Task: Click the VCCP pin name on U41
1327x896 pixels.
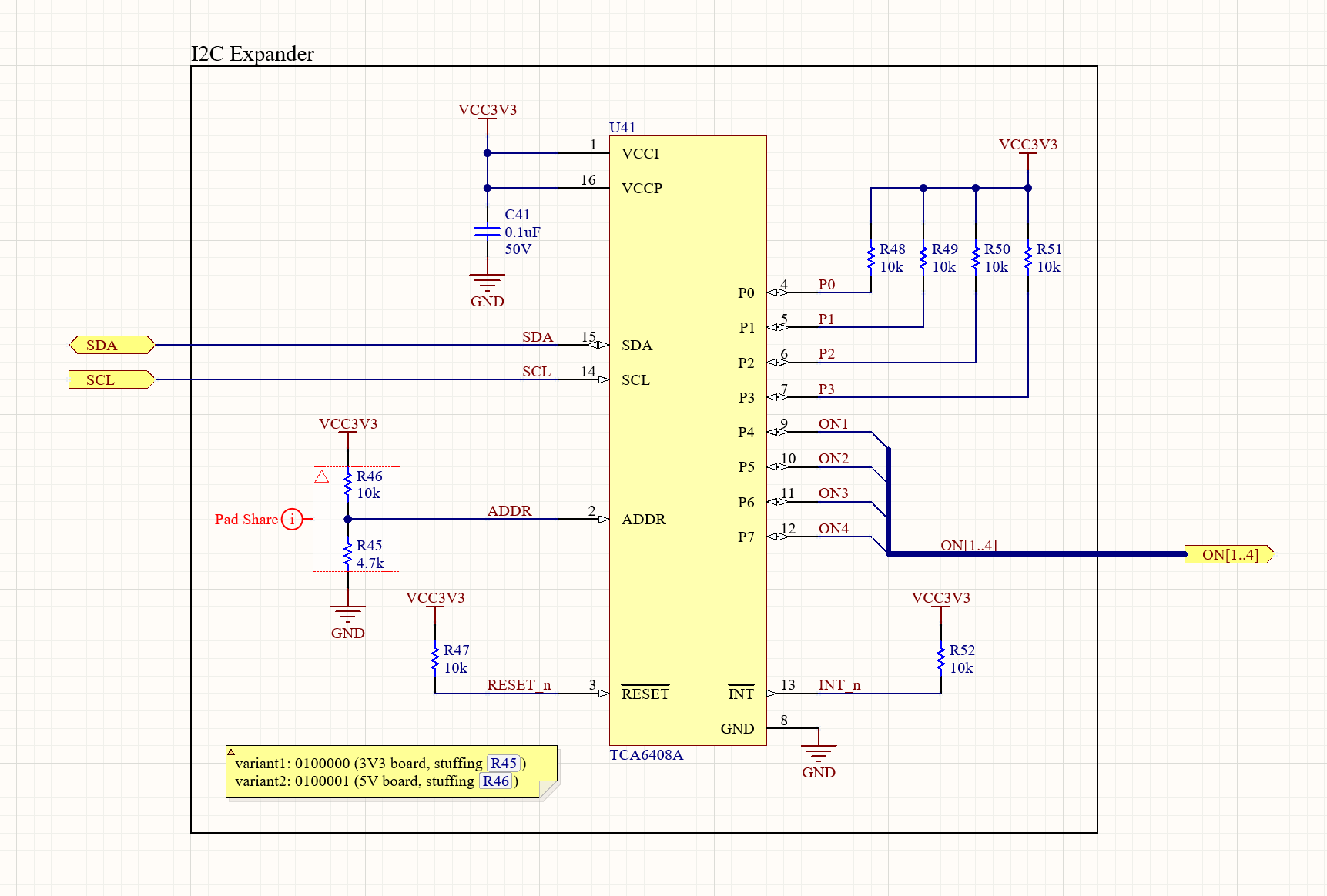Action: coord(642,189)
